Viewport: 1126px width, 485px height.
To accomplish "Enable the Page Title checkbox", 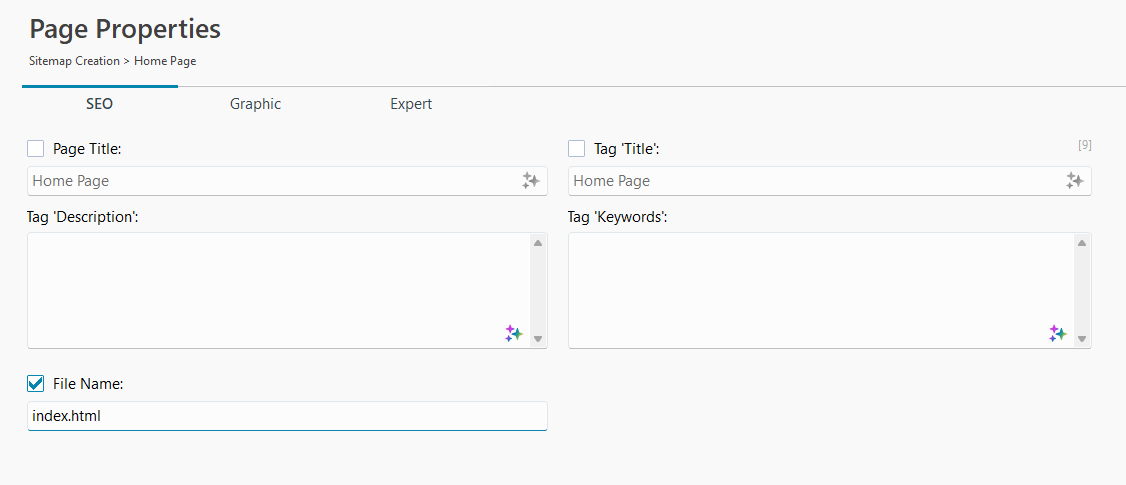I will pos(36,149).
